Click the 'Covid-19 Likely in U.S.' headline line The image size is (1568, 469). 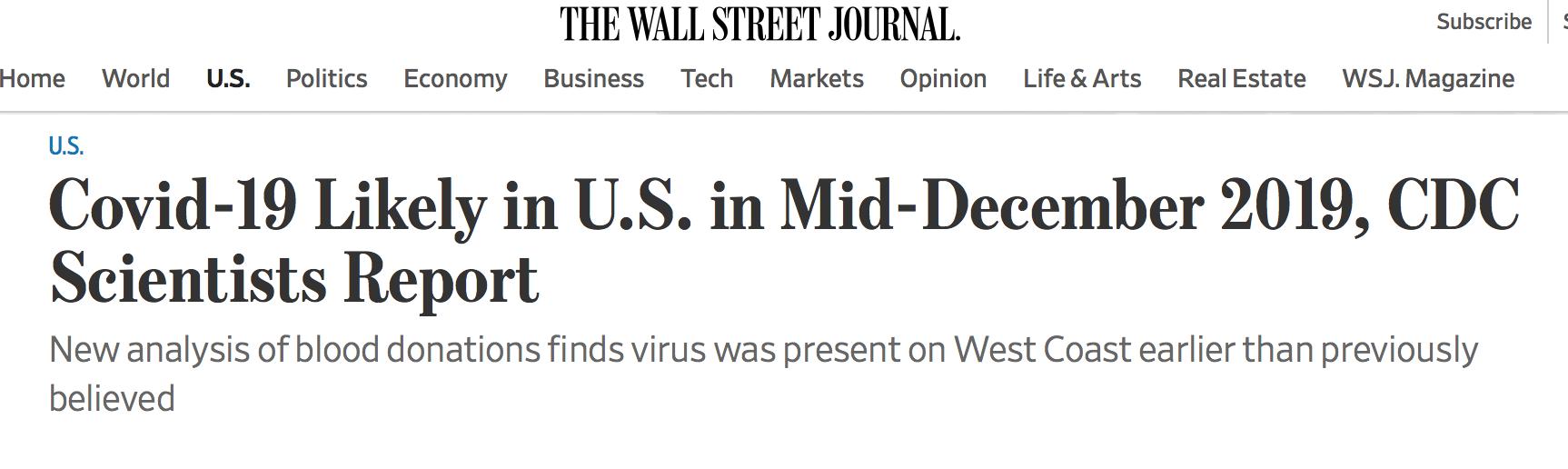pyautogui.click(x=784, y=206)
